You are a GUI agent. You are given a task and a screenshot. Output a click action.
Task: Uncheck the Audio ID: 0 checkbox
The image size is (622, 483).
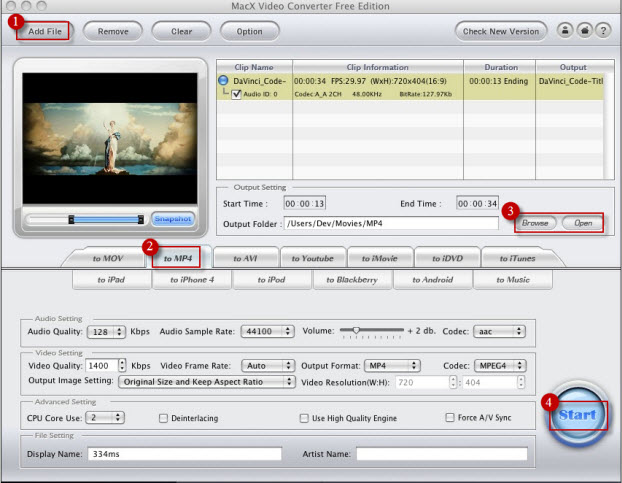[x=236, y=94]
